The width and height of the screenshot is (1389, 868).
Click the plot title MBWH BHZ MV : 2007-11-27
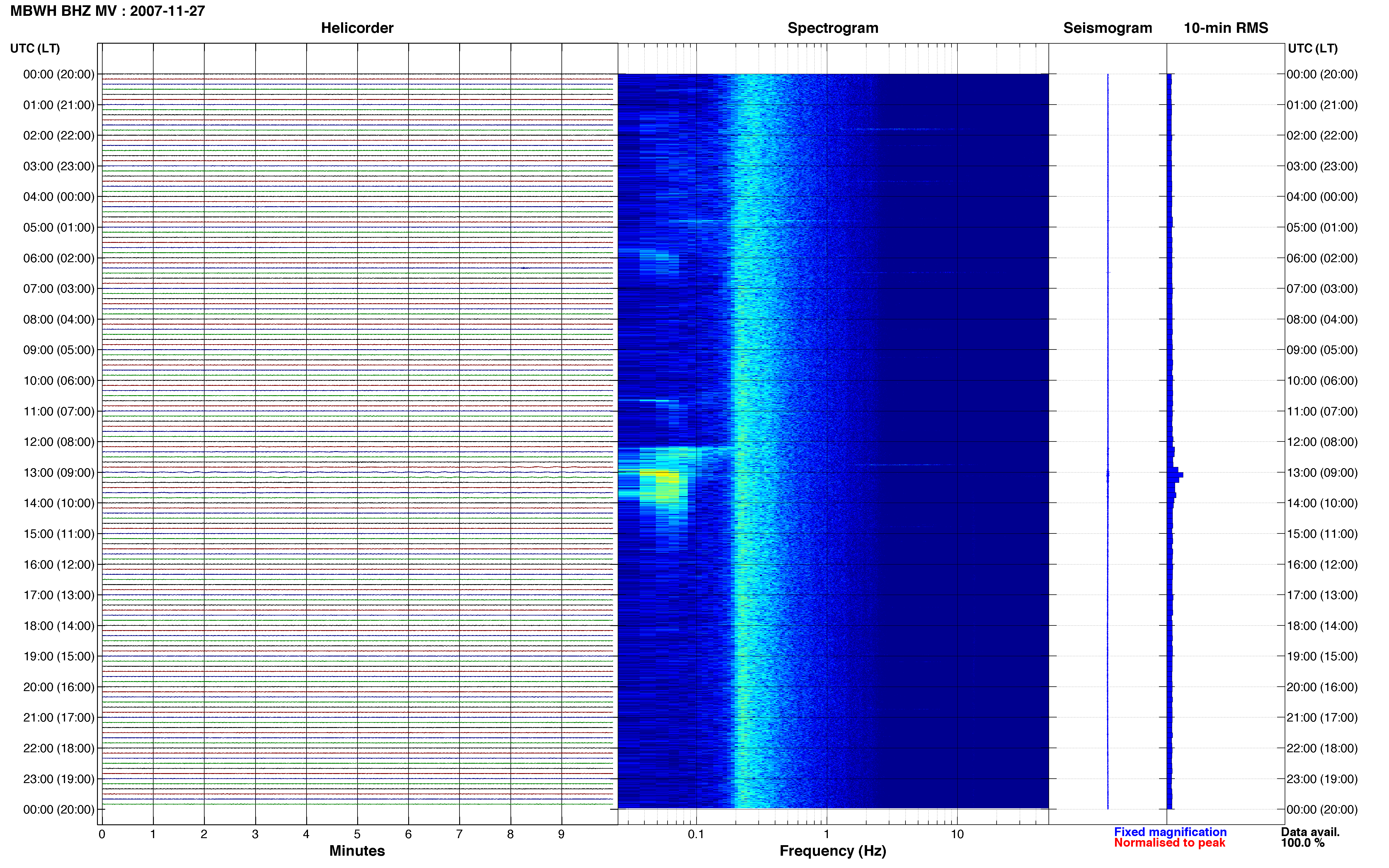tap(107, 11)
